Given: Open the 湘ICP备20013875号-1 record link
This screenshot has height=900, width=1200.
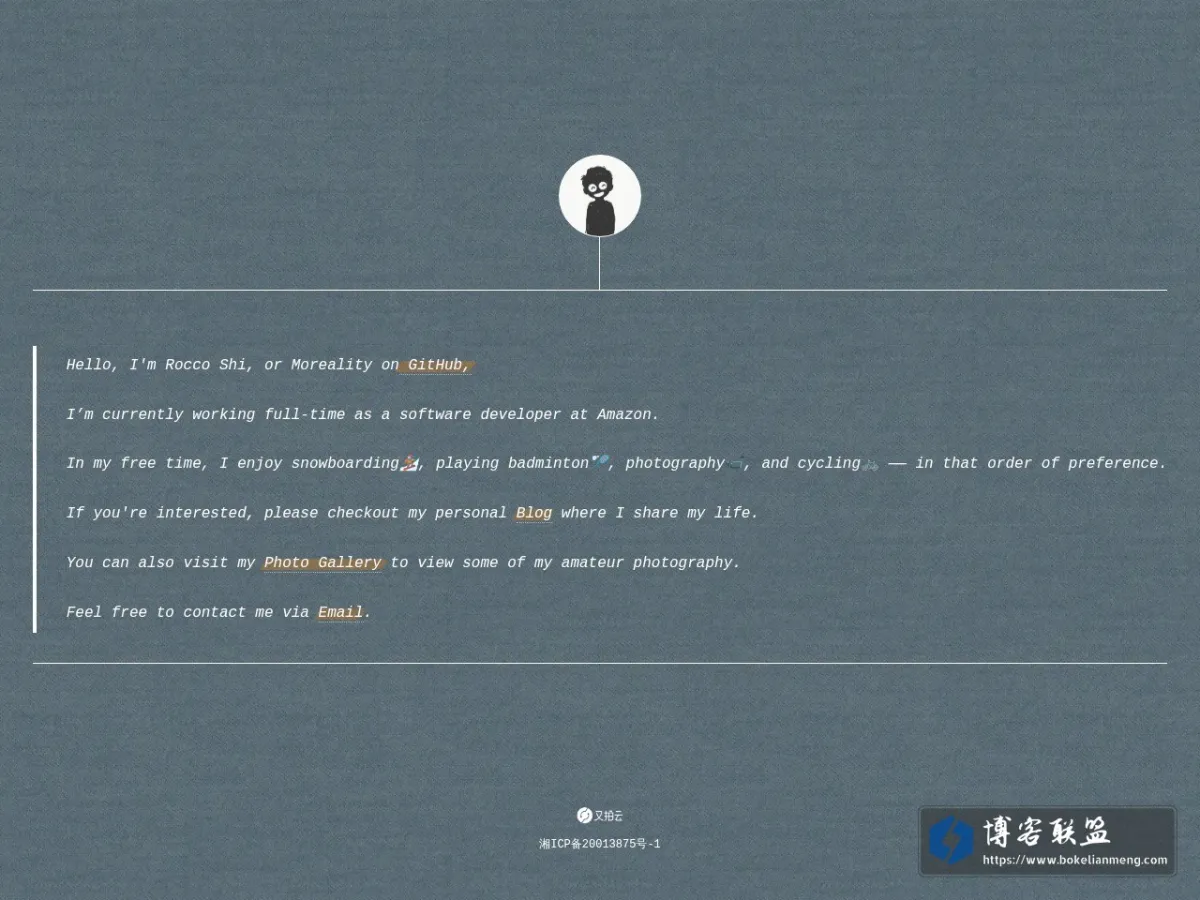Looking at the screenshot, I should tap(600, 844).
